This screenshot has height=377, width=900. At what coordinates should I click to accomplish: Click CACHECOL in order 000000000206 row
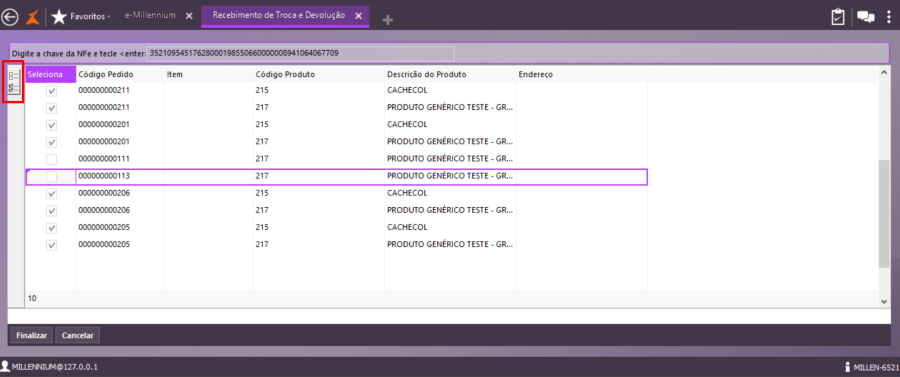click(x=407, y=193)
